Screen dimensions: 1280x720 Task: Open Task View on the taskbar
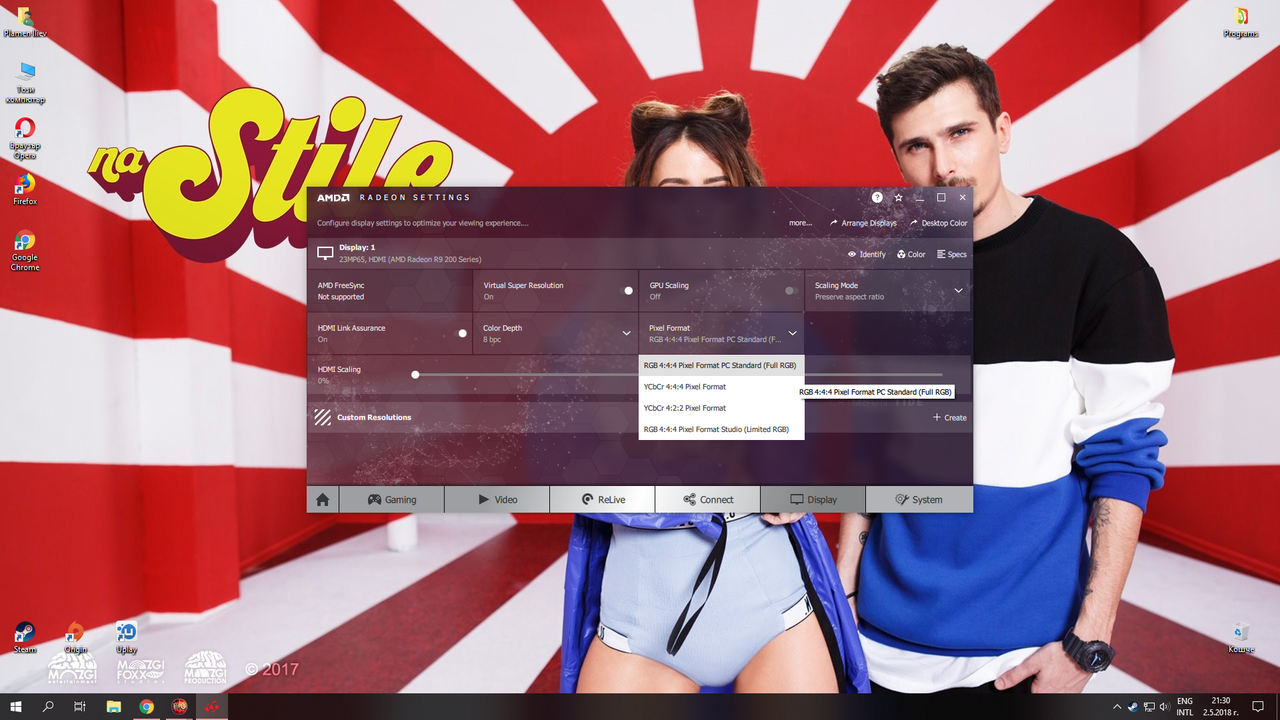pos(80,706)
